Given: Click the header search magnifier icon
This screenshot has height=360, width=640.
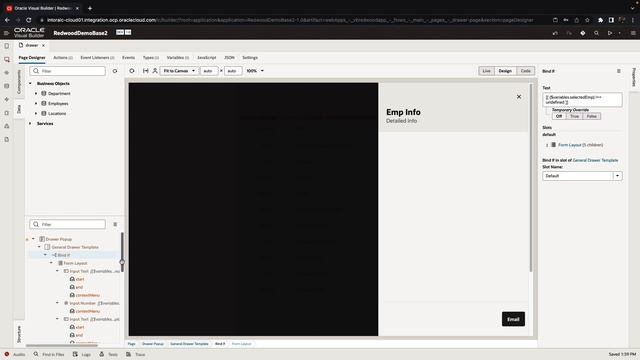Looking at the screenshot, I should 596,33.
